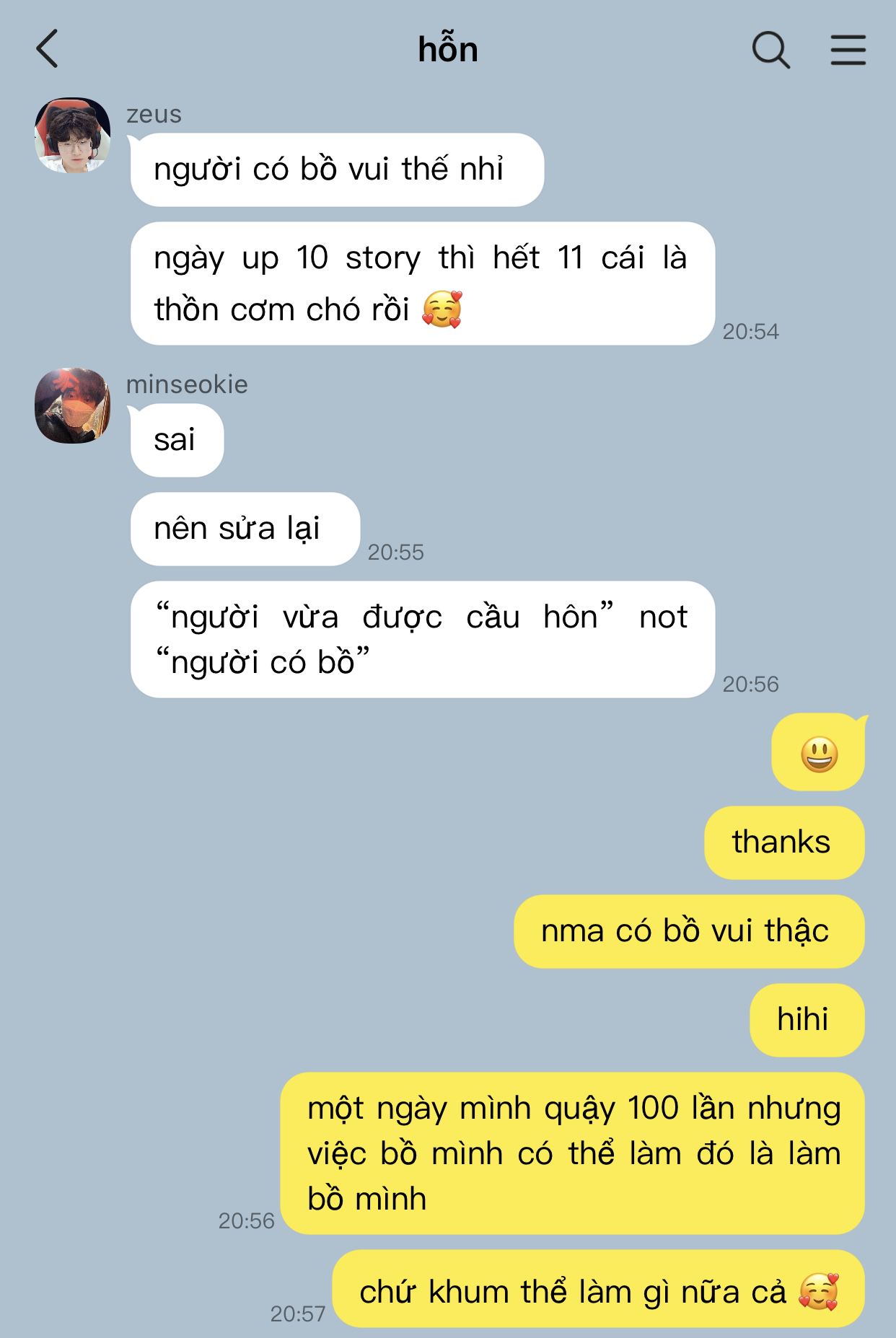This screenshot has height=1338, width=896.
Task: Select the "người có bồ vui thế nhỉ" message
Action: click(x=337, y=170)
